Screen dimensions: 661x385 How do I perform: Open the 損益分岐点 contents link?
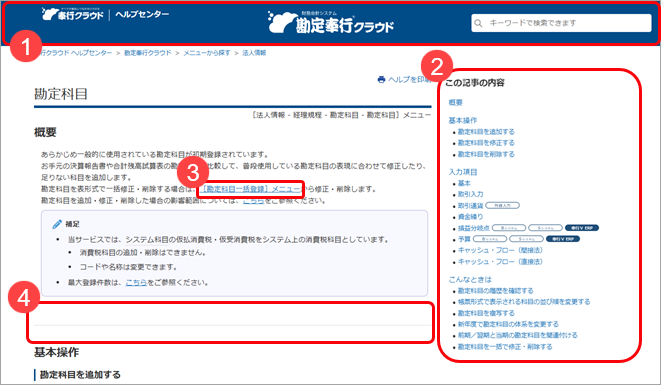(x=474, y=228)
